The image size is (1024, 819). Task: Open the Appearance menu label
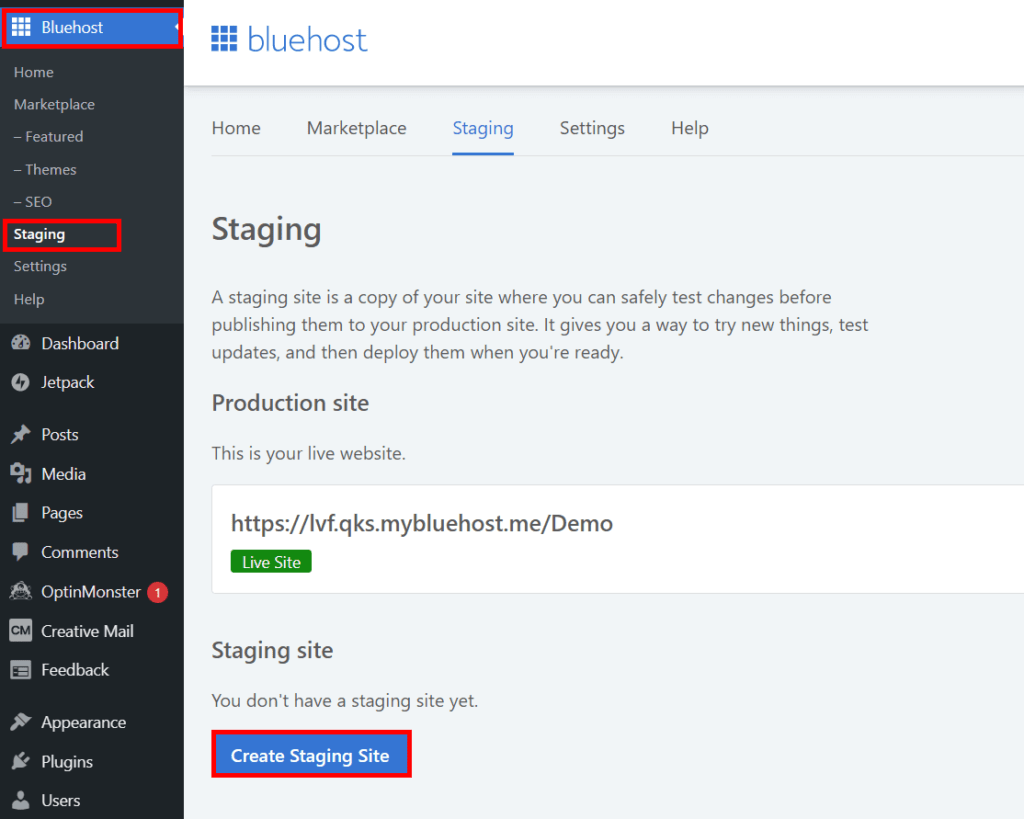[84, 722]
